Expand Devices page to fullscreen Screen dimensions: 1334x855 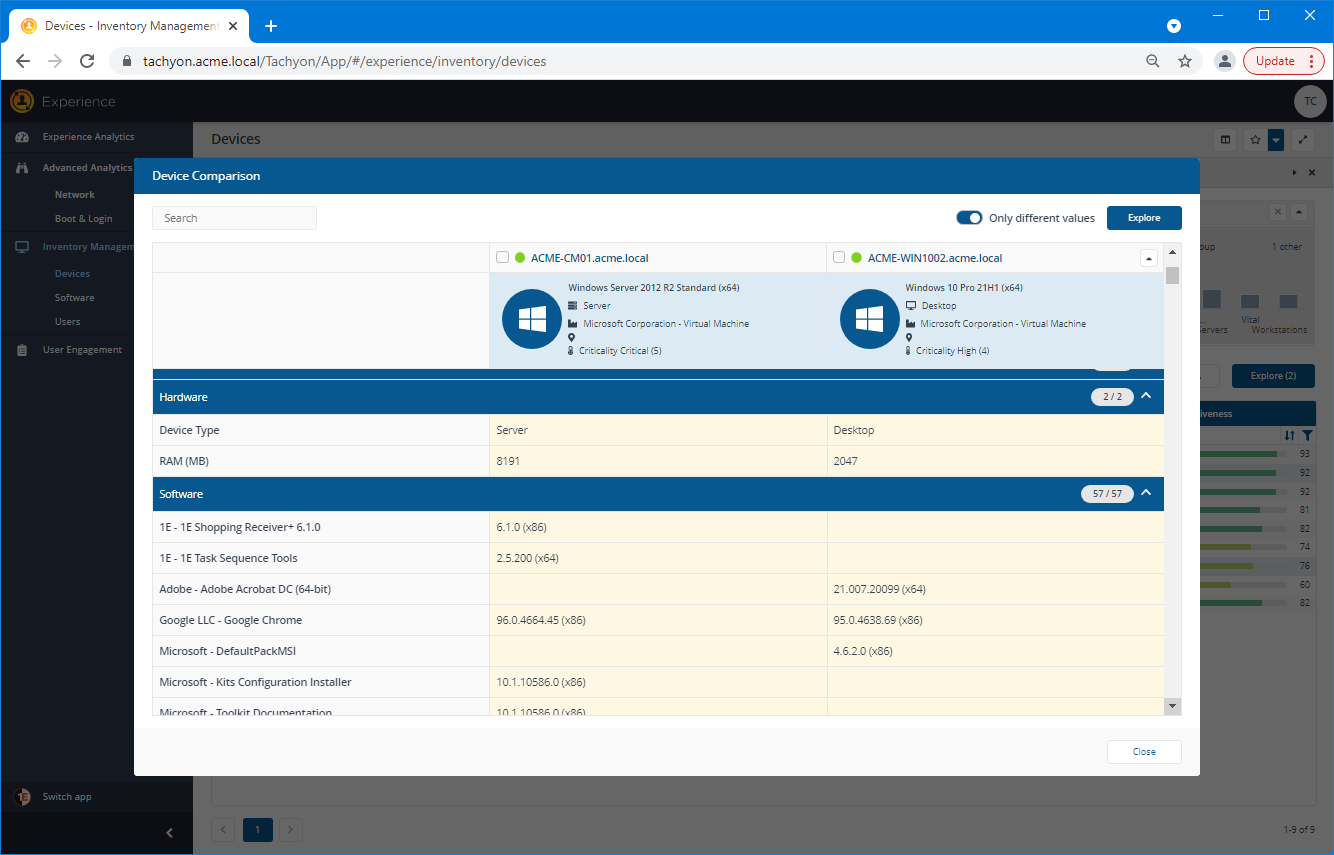(1304, 140)
